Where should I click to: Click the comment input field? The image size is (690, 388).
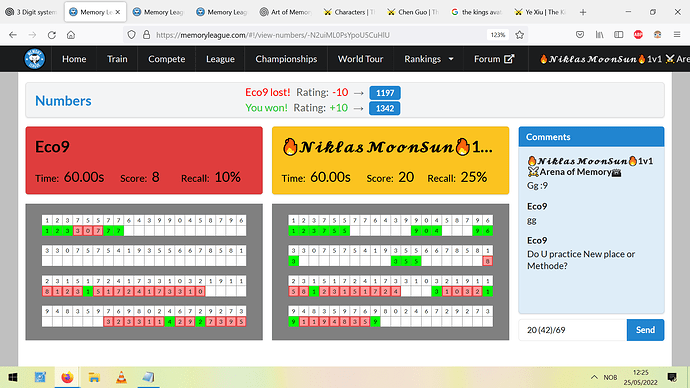click(x=573, y=330)
